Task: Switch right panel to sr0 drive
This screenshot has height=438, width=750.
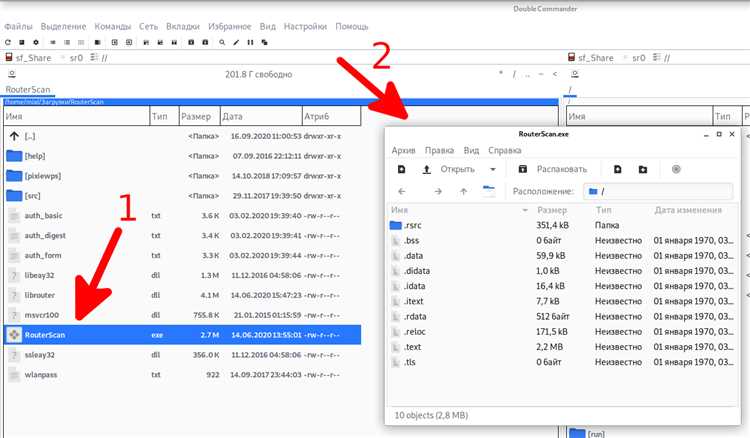Action: pyautogui.click(x=638, y=58)
